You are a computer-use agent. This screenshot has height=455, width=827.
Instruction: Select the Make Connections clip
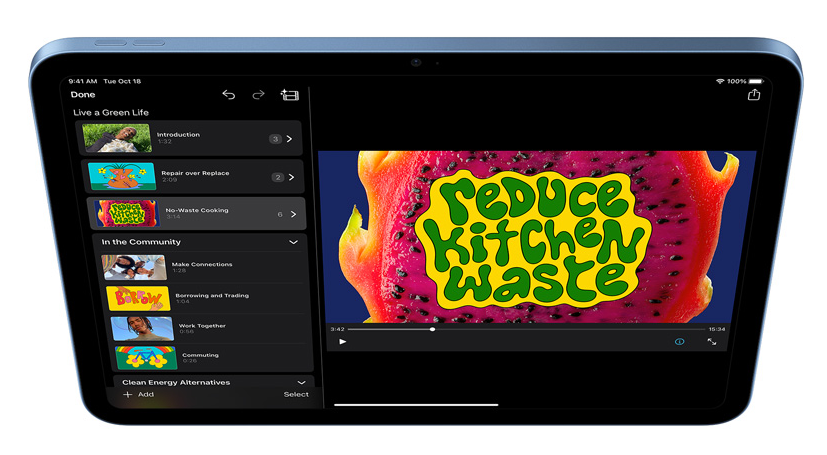202,266
